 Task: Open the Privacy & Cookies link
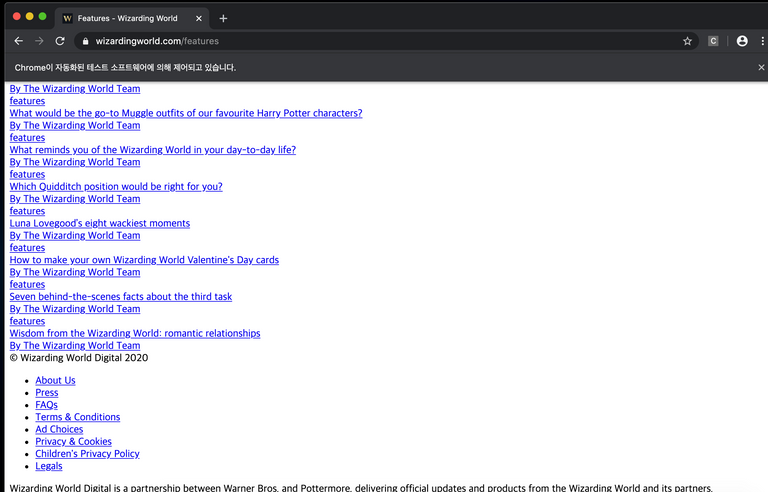pos(73,442)
